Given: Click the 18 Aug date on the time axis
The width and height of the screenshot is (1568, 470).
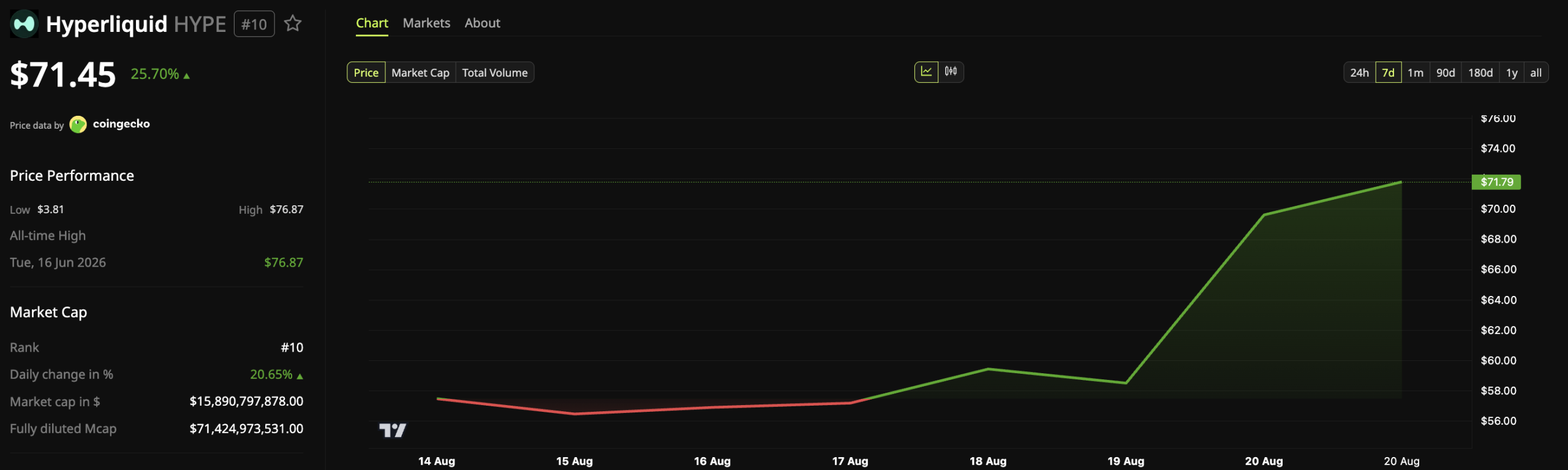Looking at the screenshot, I should [x=988, y=461].
